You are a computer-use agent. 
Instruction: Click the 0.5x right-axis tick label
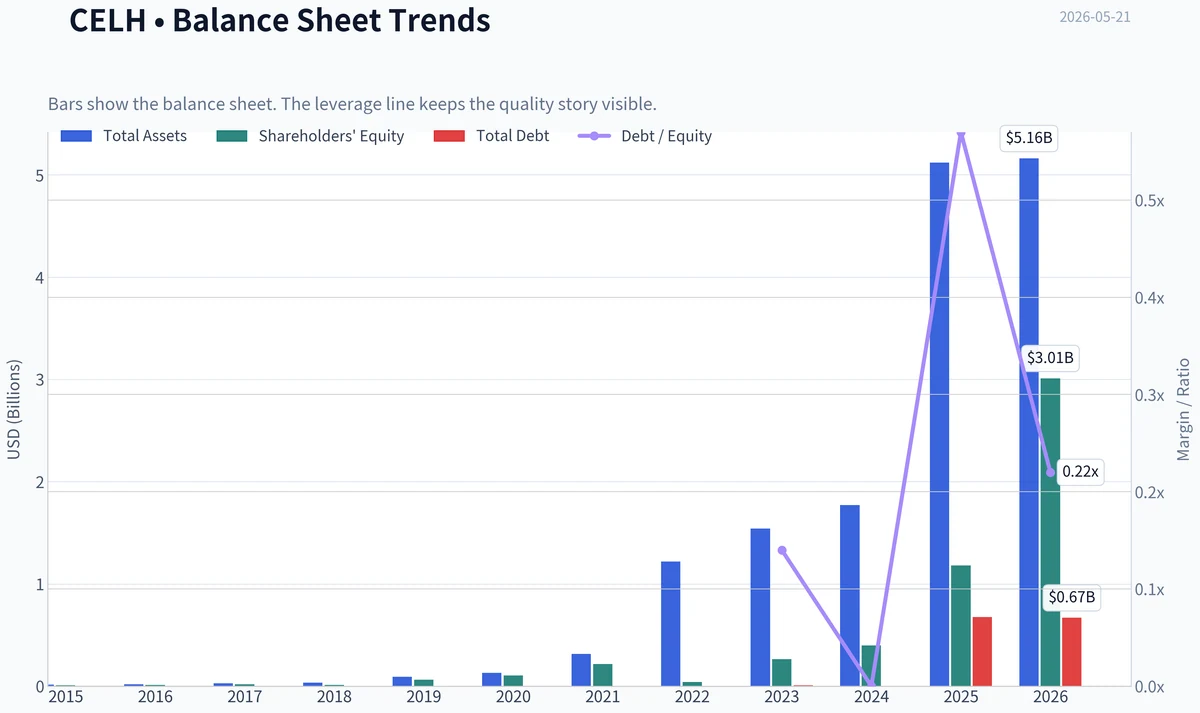(1150, 201)
